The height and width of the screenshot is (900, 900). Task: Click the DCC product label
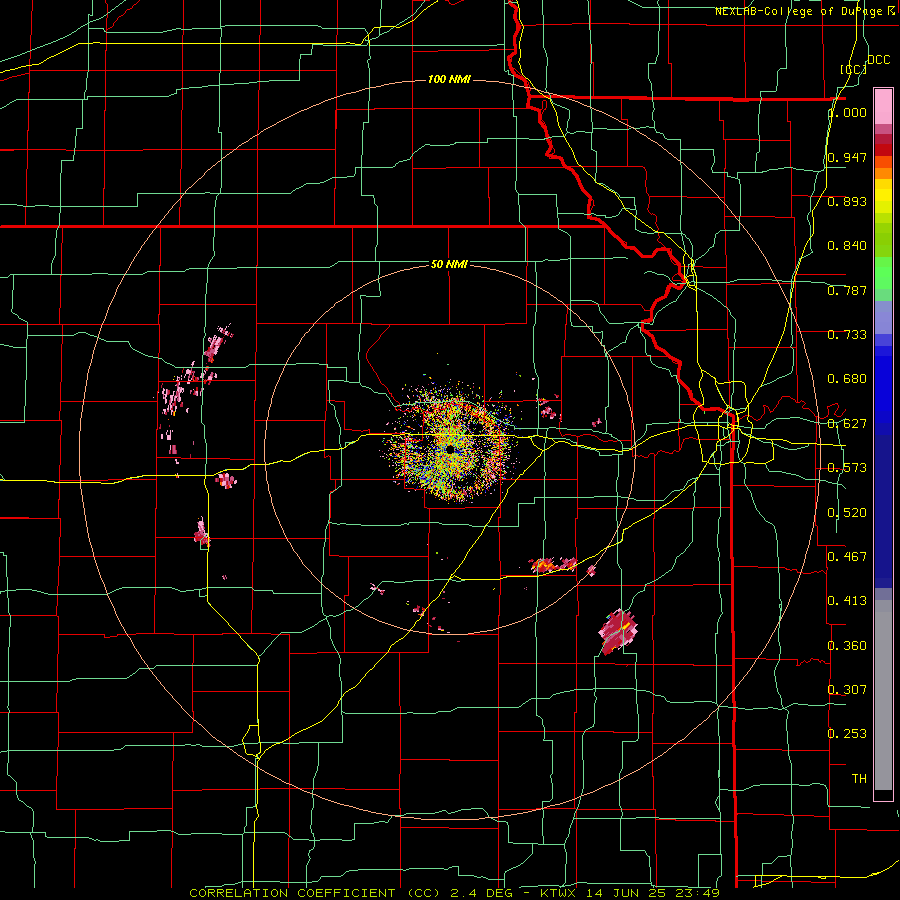[x=878, y=59]
